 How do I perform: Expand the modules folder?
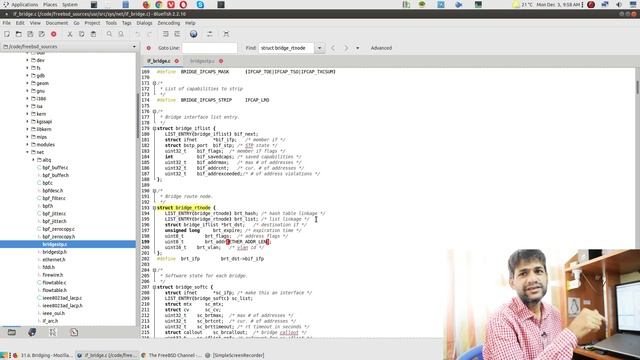27,144
